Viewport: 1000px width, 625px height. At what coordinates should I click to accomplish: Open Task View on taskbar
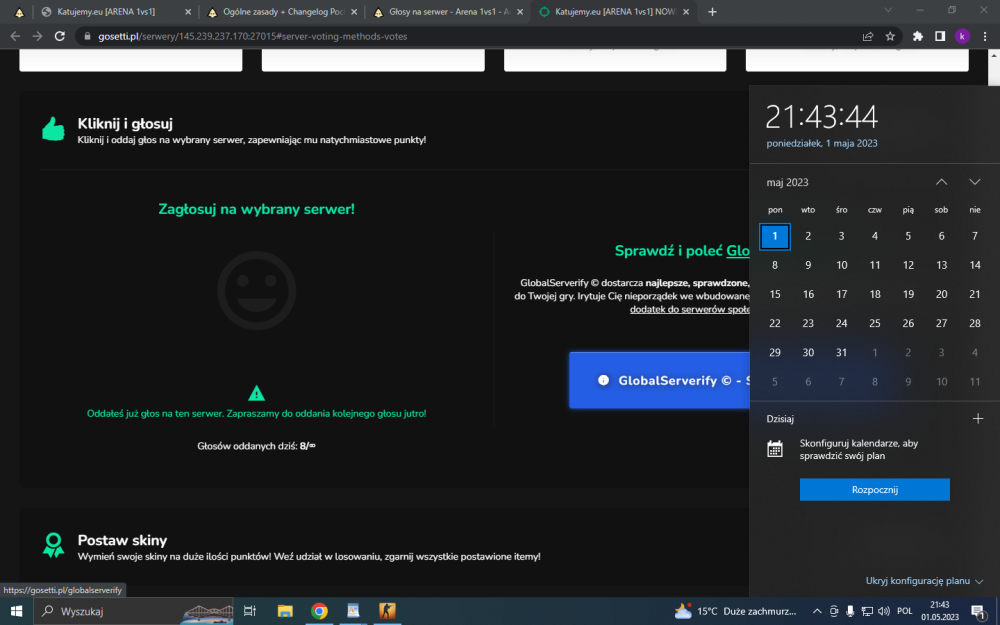pos(250,611)
